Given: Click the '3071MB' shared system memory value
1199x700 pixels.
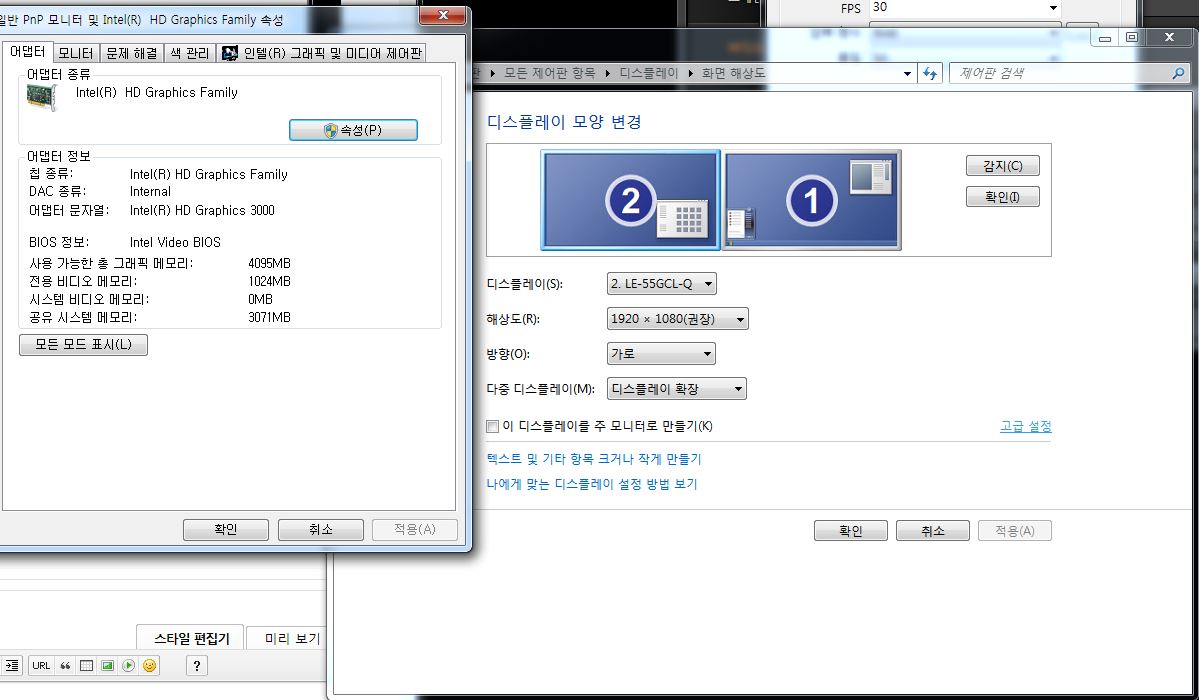Looking at the screenshot, I should 269,317.
